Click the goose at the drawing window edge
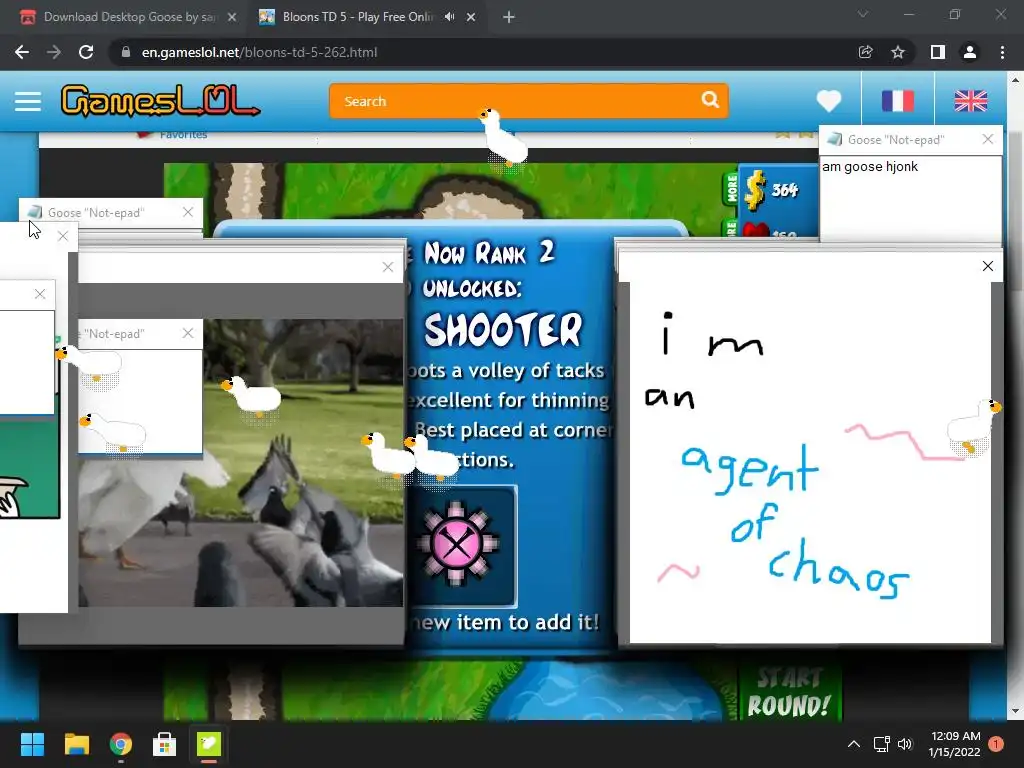The height and width of the screenshot is (768, 1024). coord(974,428)
